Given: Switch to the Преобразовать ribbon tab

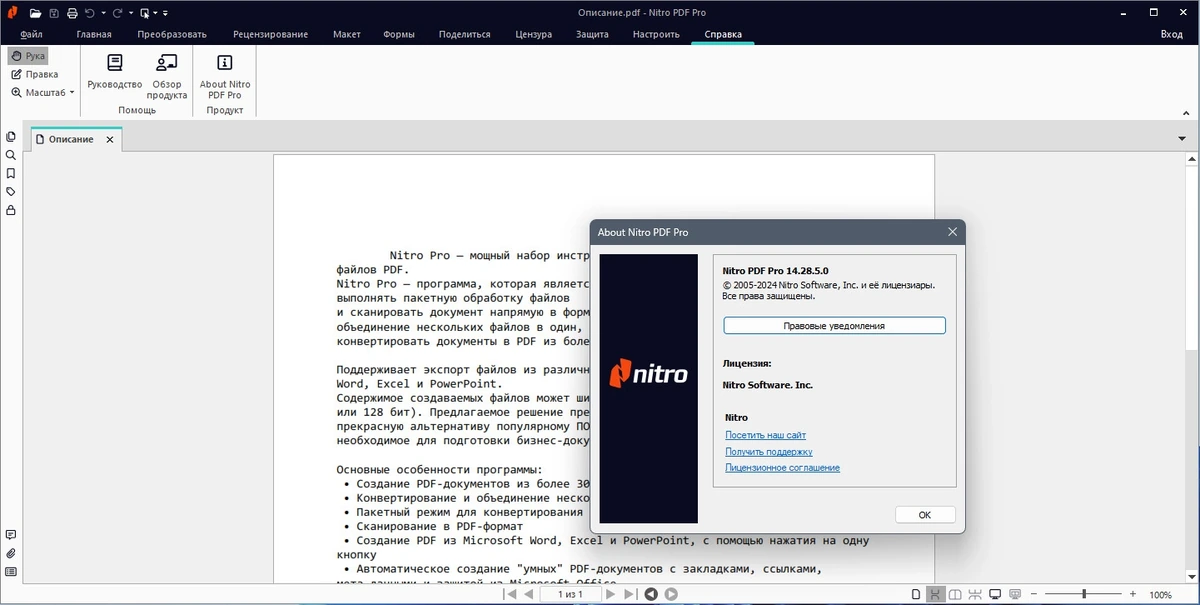Looking at the screenshot, I should point(171,34).
